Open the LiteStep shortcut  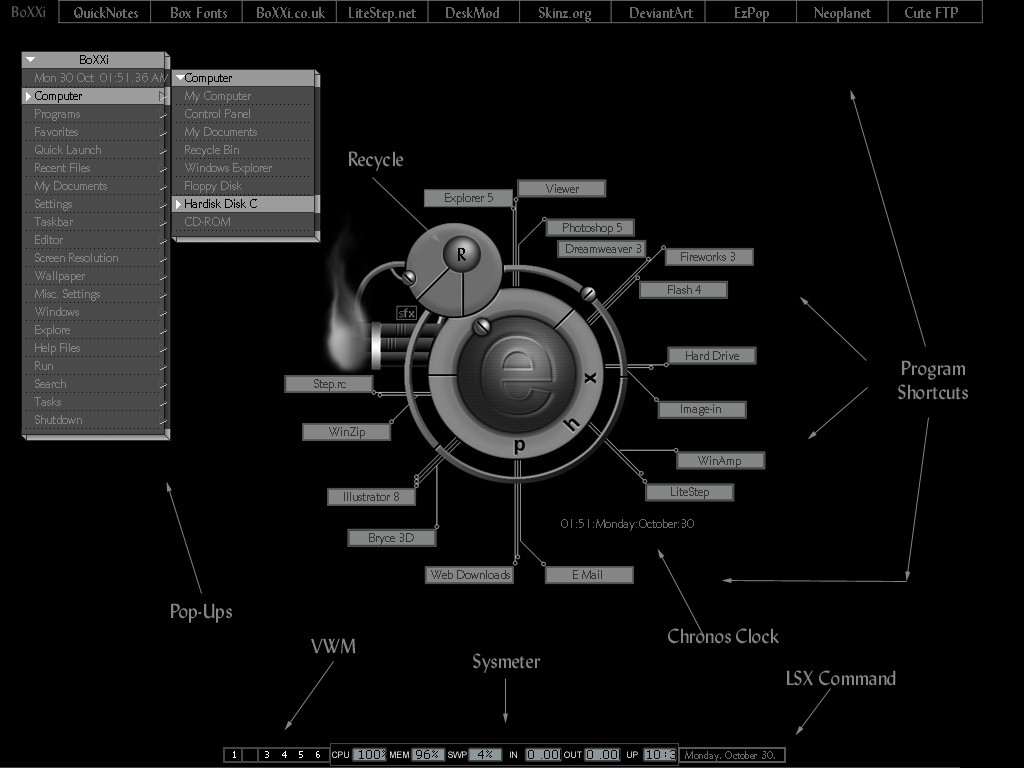point(690,492)
